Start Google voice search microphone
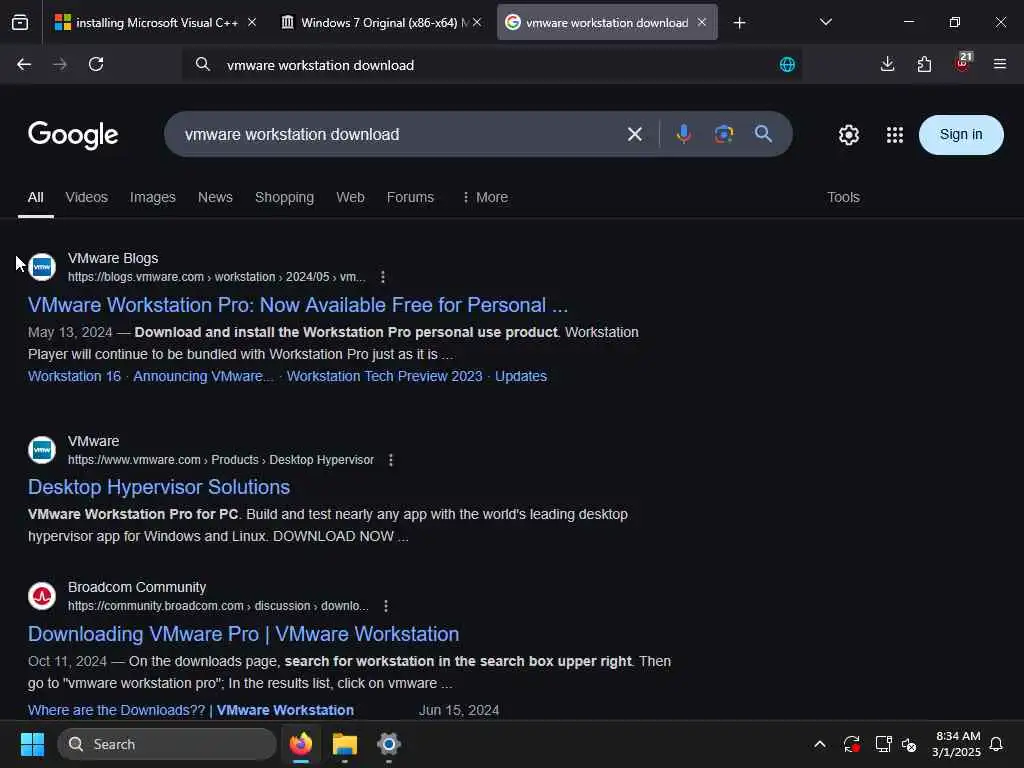The image size is (1024, 768). coord(684,135)
